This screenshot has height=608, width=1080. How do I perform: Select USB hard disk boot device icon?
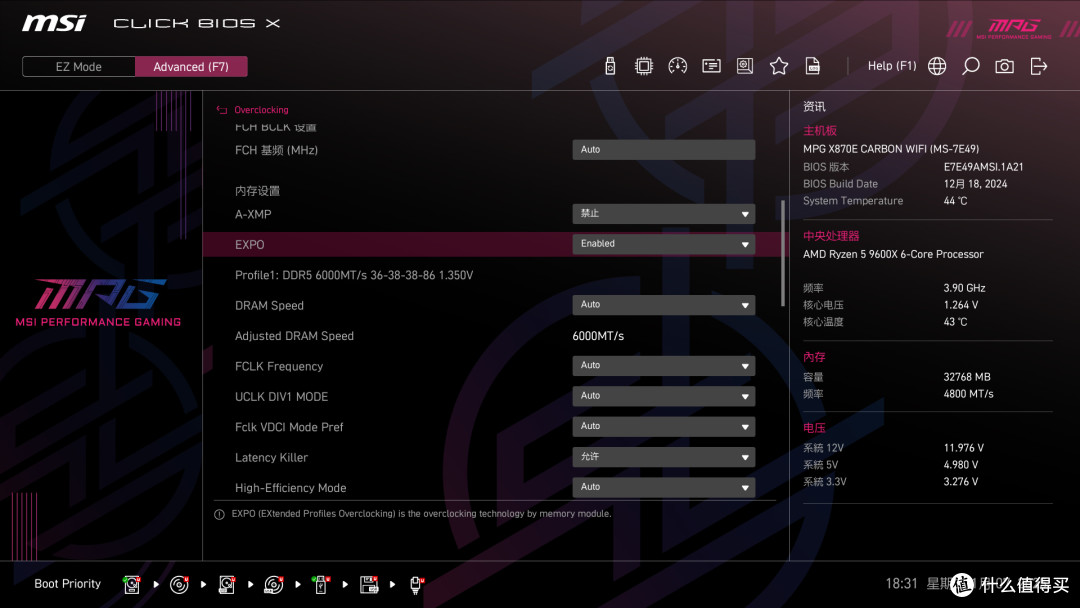coord(227,585)
